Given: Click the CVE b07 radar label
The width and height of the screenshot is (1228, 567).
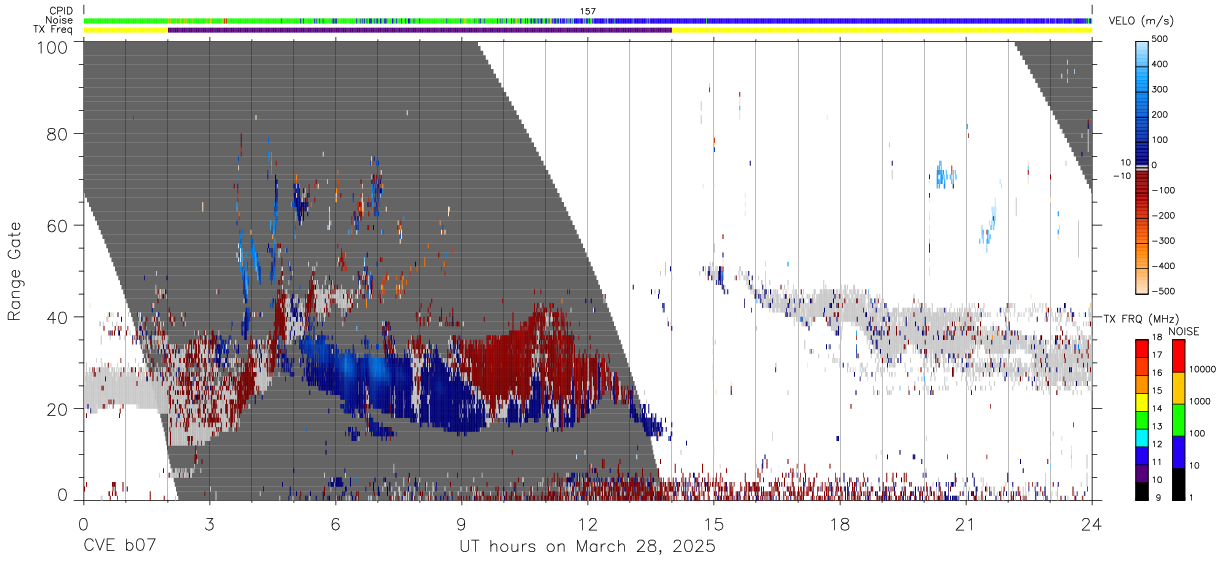Looking at the screenshot, I should (119, 547).
